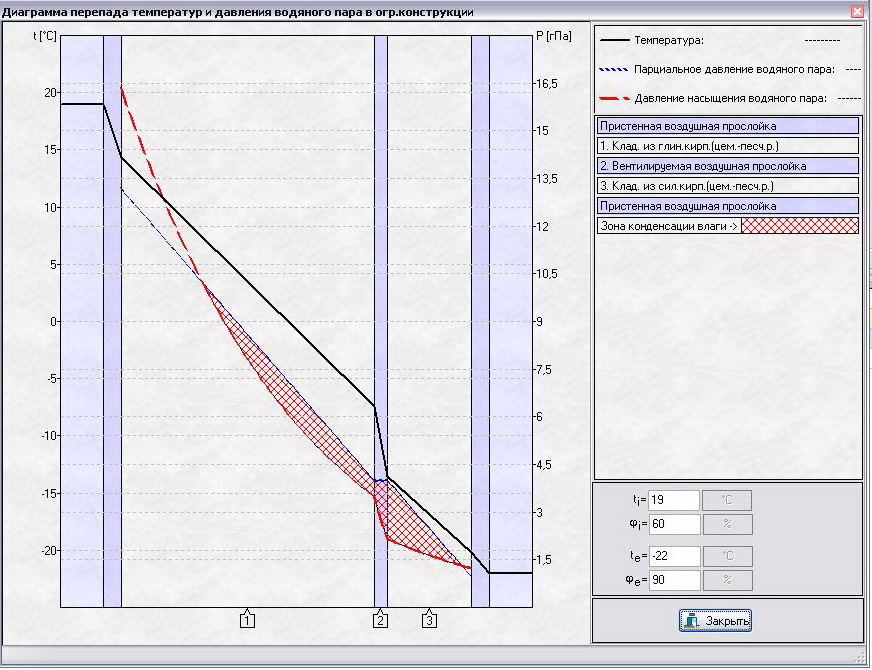Click the % unit button next to φe
Screen dimensions: 872x670
click(x=727, y=580)
